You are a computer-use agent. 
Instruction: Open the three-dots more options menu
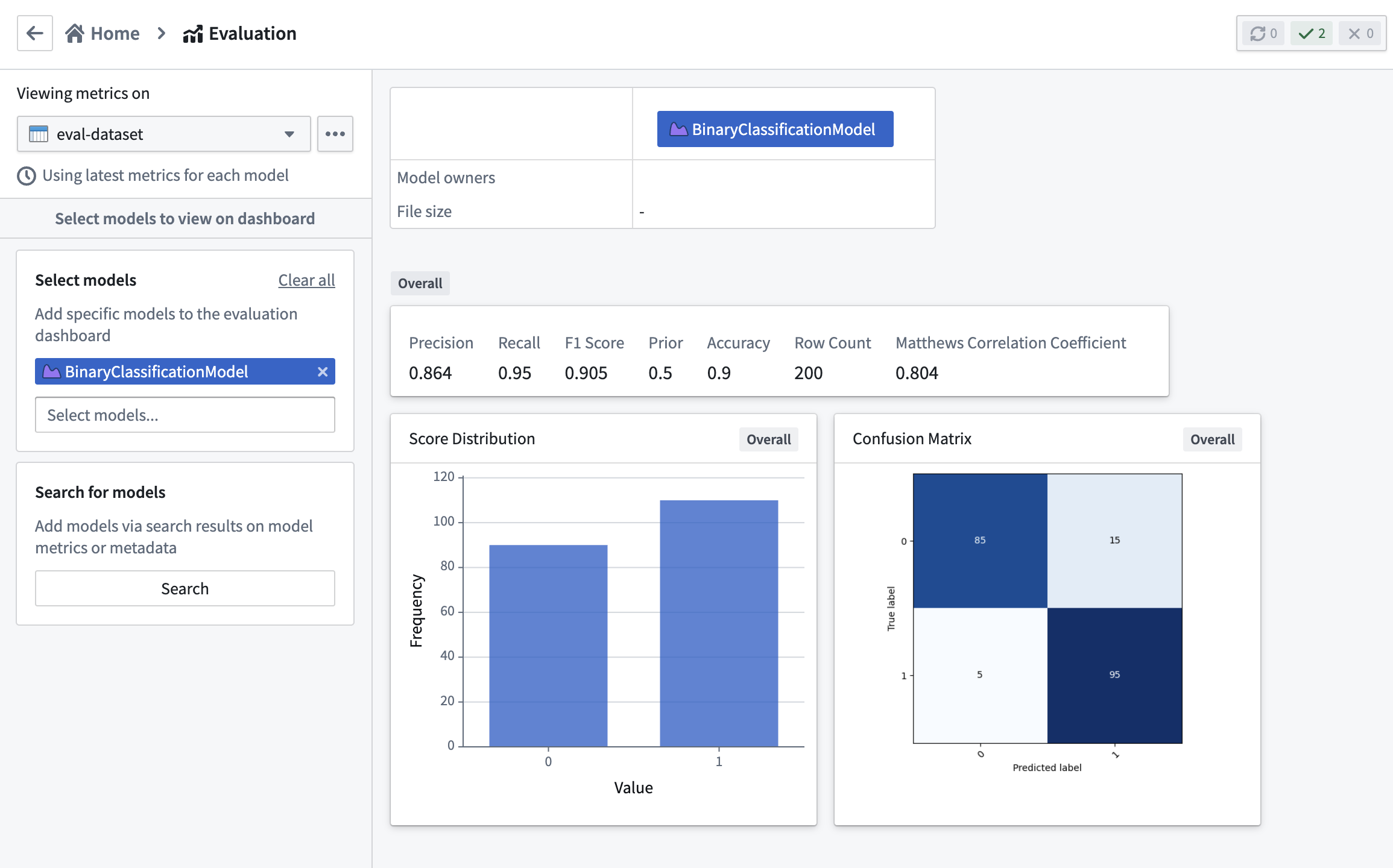point(335,134)
